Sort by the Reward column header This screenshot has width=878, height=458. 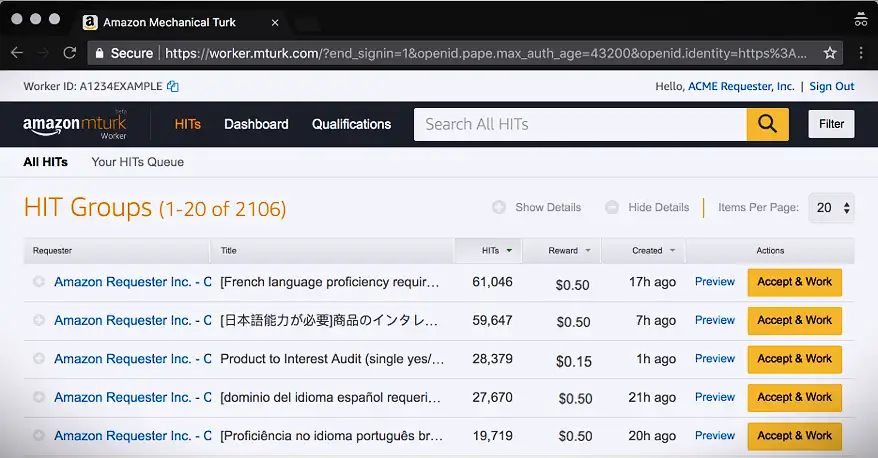pyautogui.click(x=563, y=250)
